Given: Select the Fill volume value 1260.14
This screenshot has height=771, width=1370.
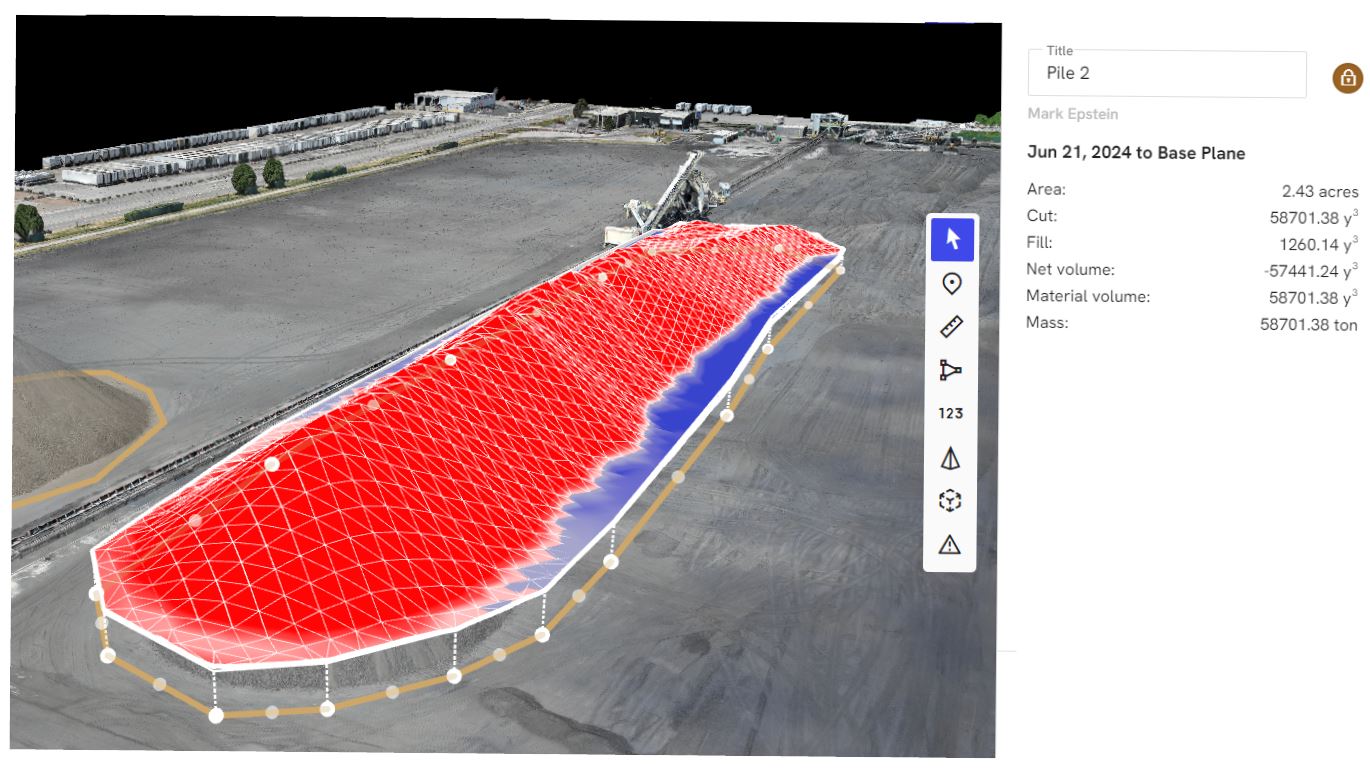Looking at the screenshot, I should tap(1317, 243).
